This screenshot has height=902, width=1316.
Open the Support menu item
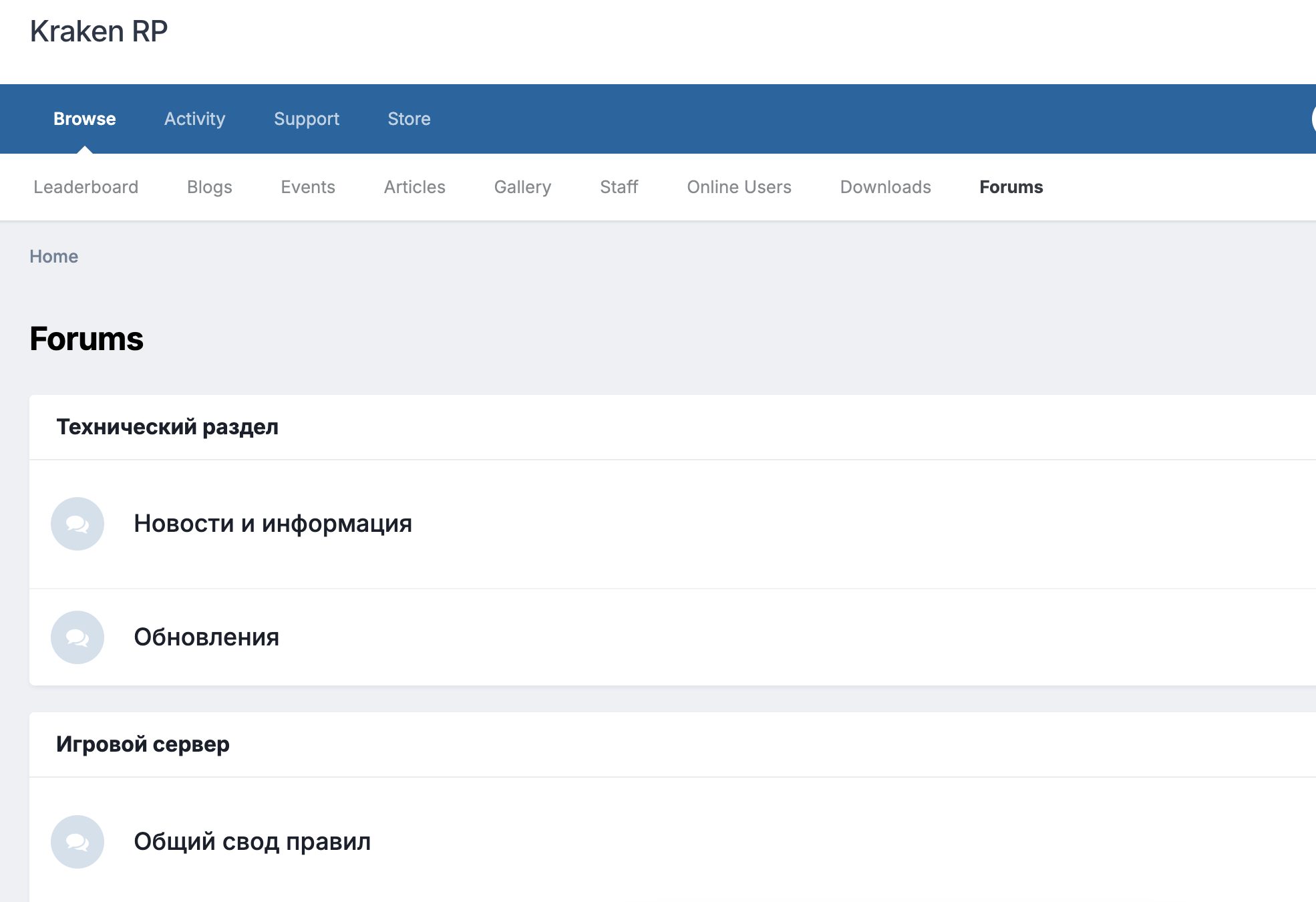pyautogui.click(x=307, y=119)
